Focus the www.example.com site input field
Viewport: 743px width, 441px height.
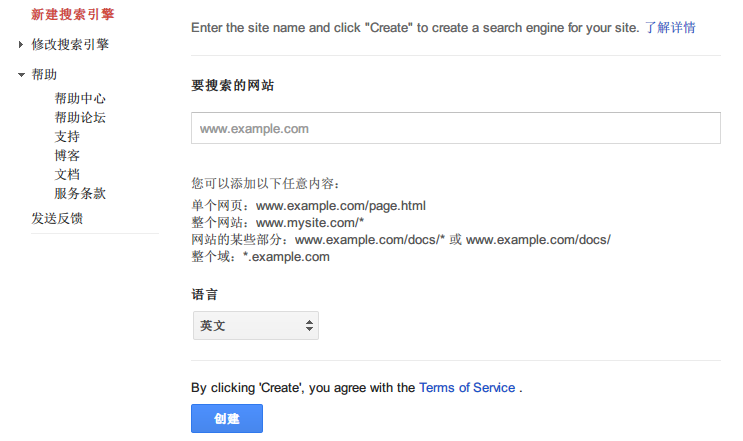pos(455,129)
